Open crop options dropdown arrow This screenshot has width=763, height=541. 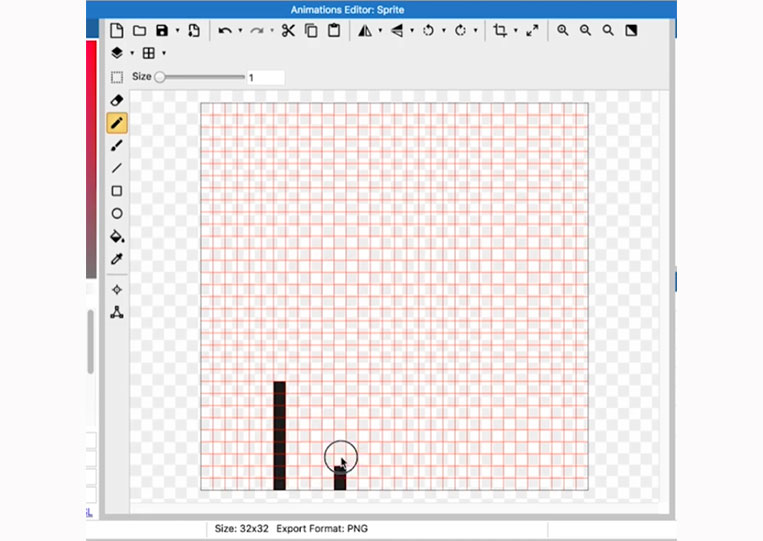click(x=515, y=31)
